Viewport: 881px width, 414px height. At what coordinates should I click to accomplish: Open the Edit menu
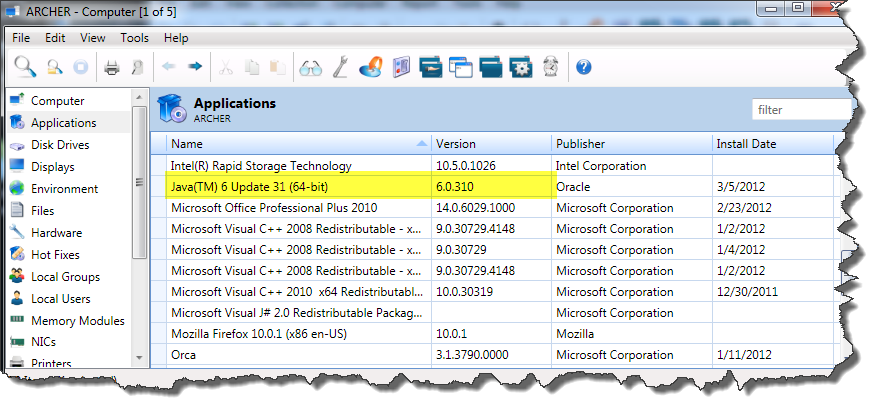tap(55, 38)
